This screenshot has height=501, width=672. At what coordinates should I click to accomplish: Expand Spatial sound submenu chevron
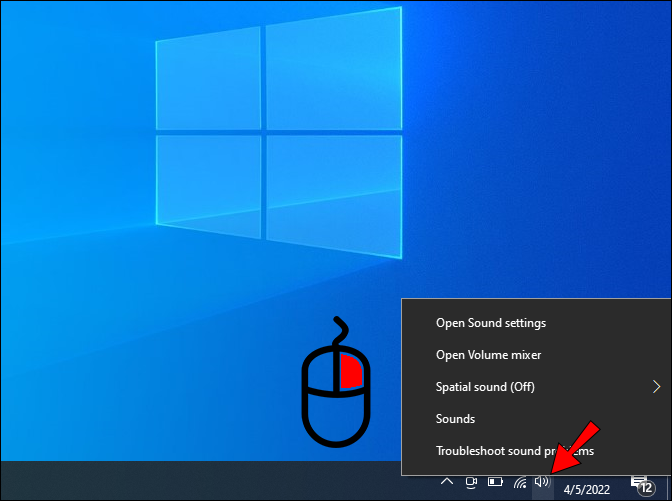[656, 387]
